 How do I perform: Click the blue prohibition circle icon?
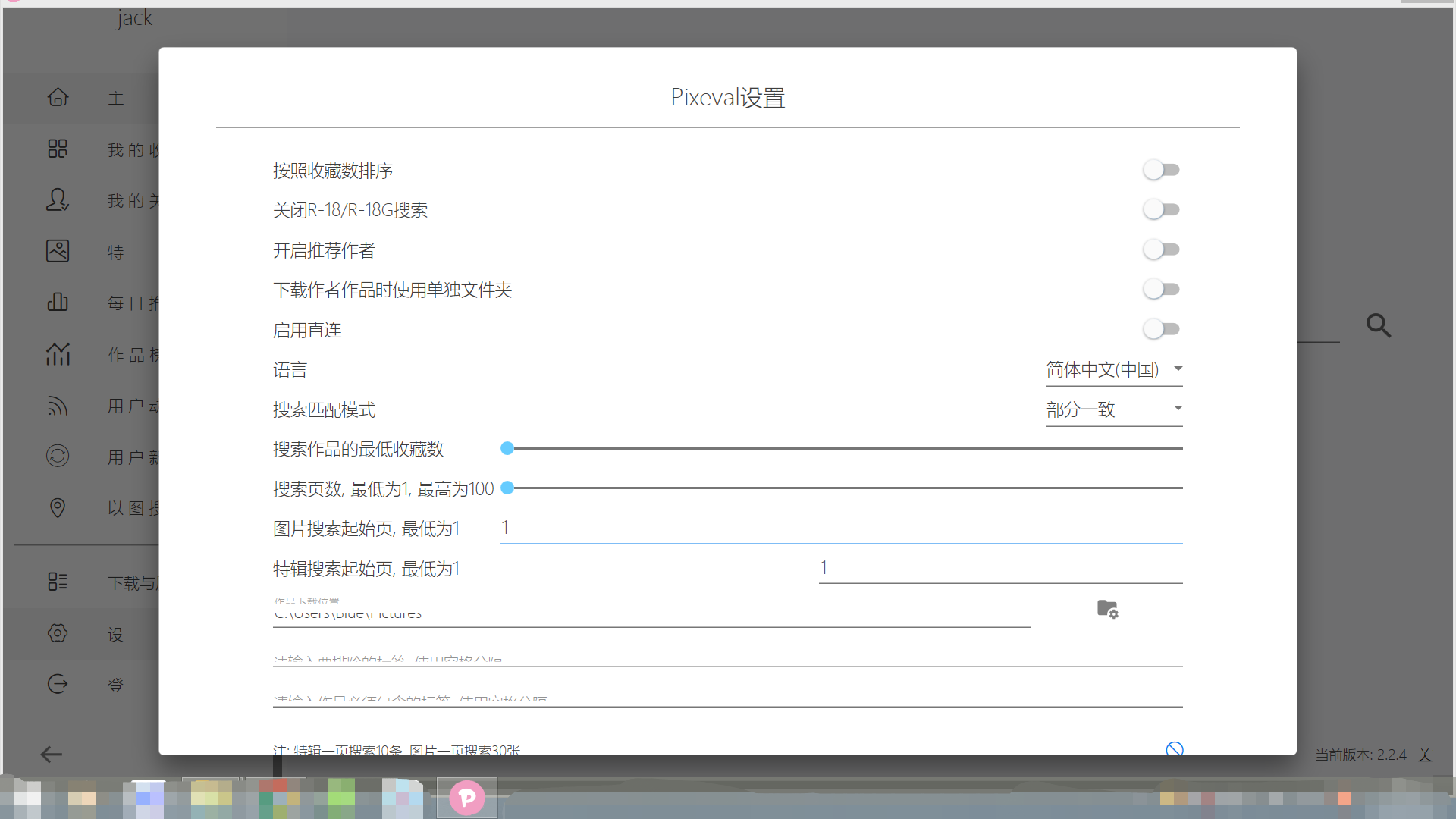pos(1175,748)
